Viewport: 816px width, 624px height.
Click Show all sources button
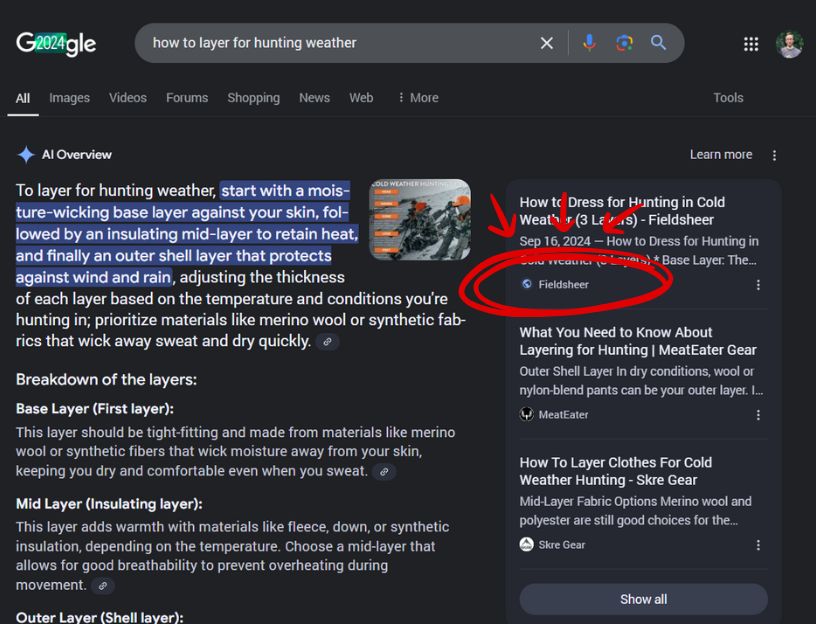[x=644, y=600]
